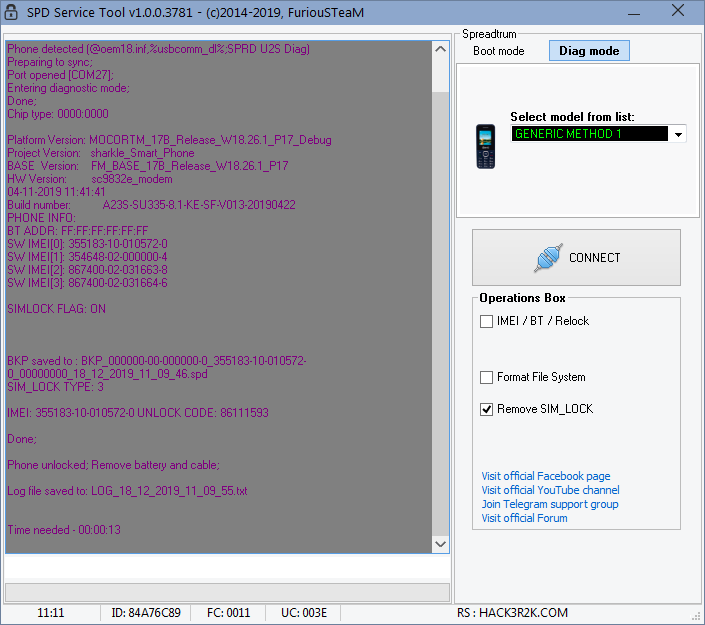
Task: Click the 'FC: 0011' status bar entry
Action: coord(228,613)
